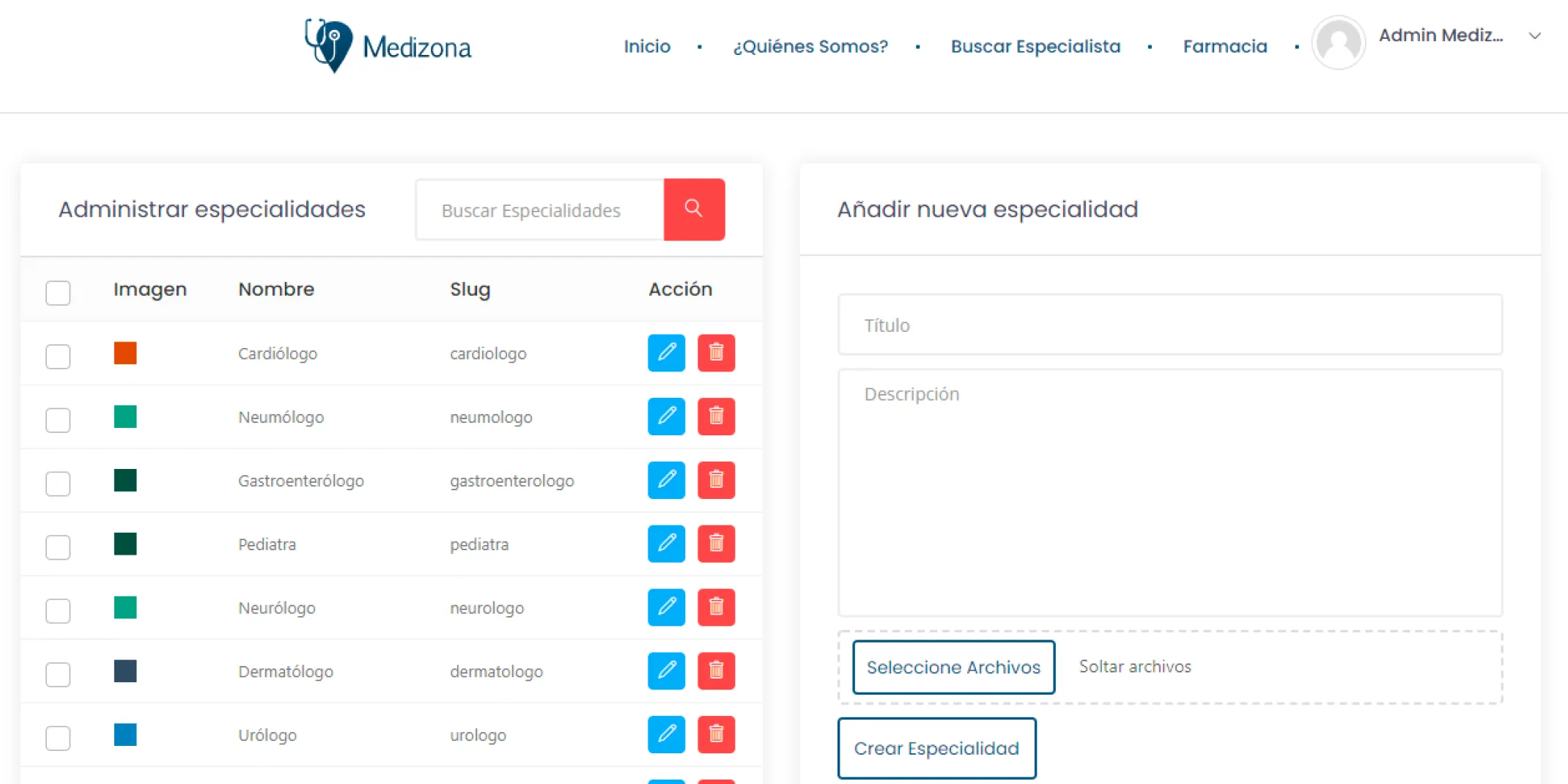1568x784 pixels.
Task: Open the ¿Quiénes Somos? page
Action: click(x=810, y=46)
